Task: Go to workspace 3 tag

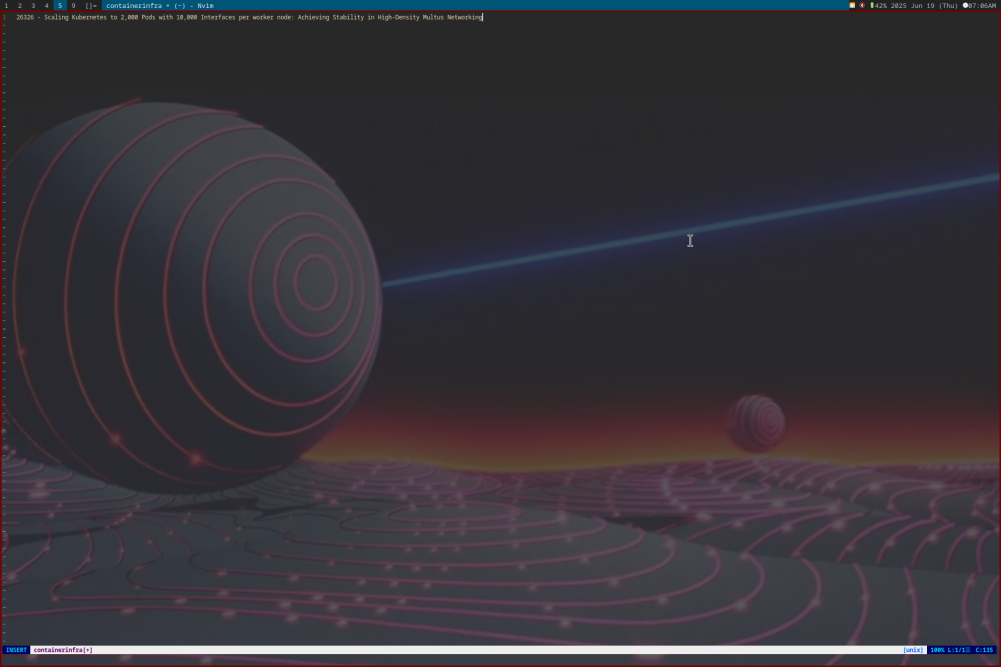Action: 32,5
